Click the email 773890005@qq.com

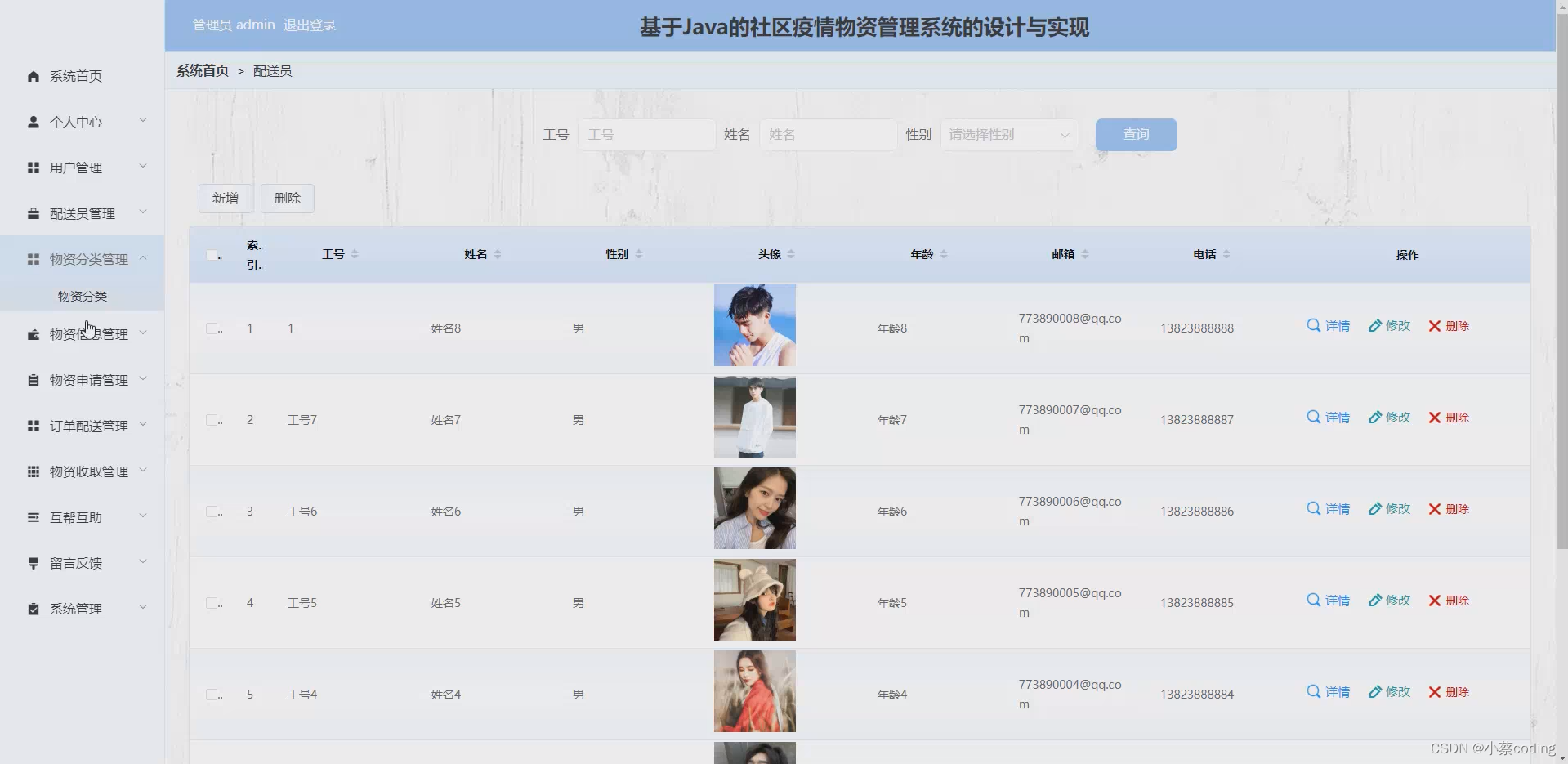[1070, 603]
